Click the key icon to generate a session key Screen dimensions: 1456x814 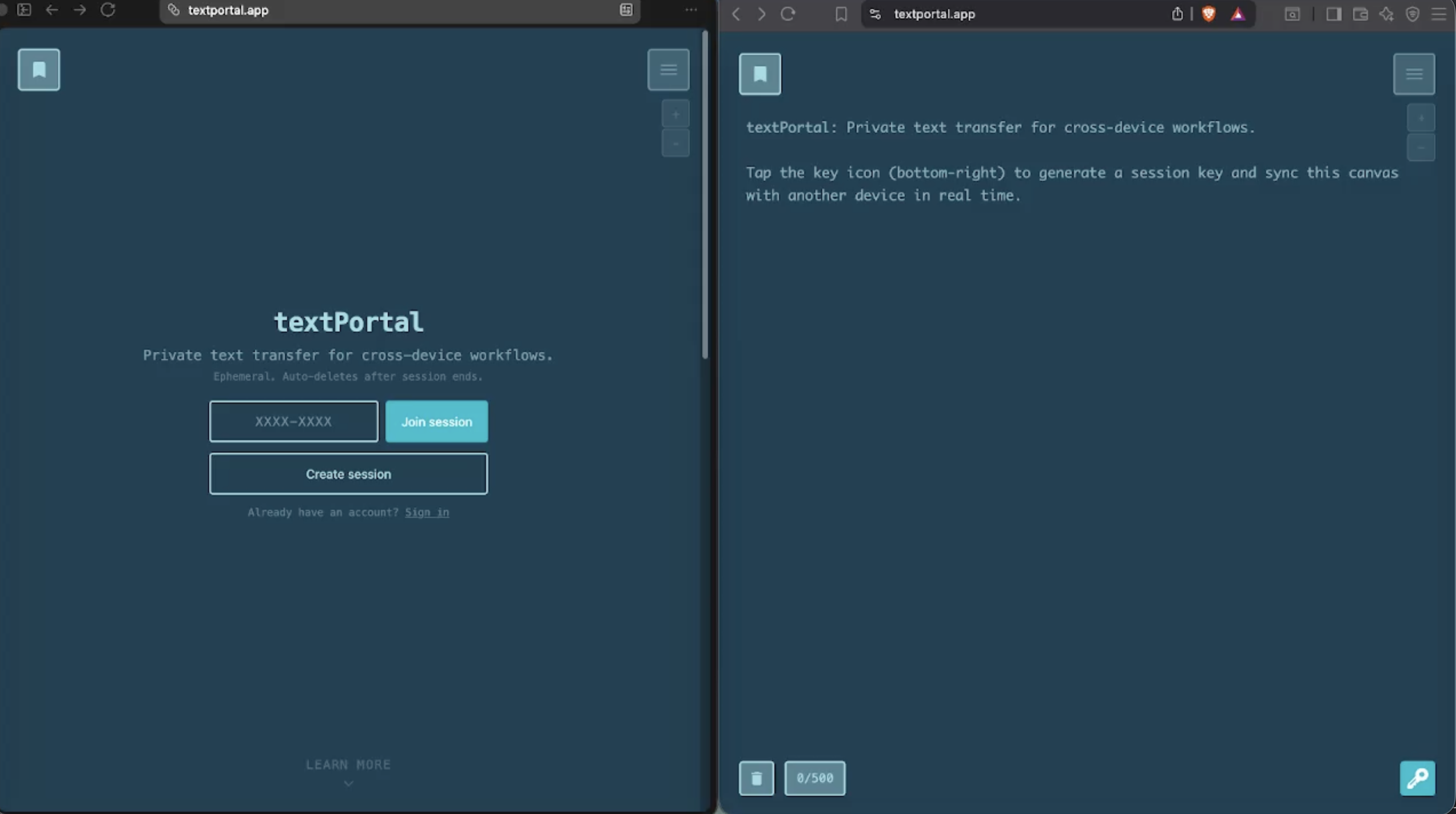(1418, 778)
